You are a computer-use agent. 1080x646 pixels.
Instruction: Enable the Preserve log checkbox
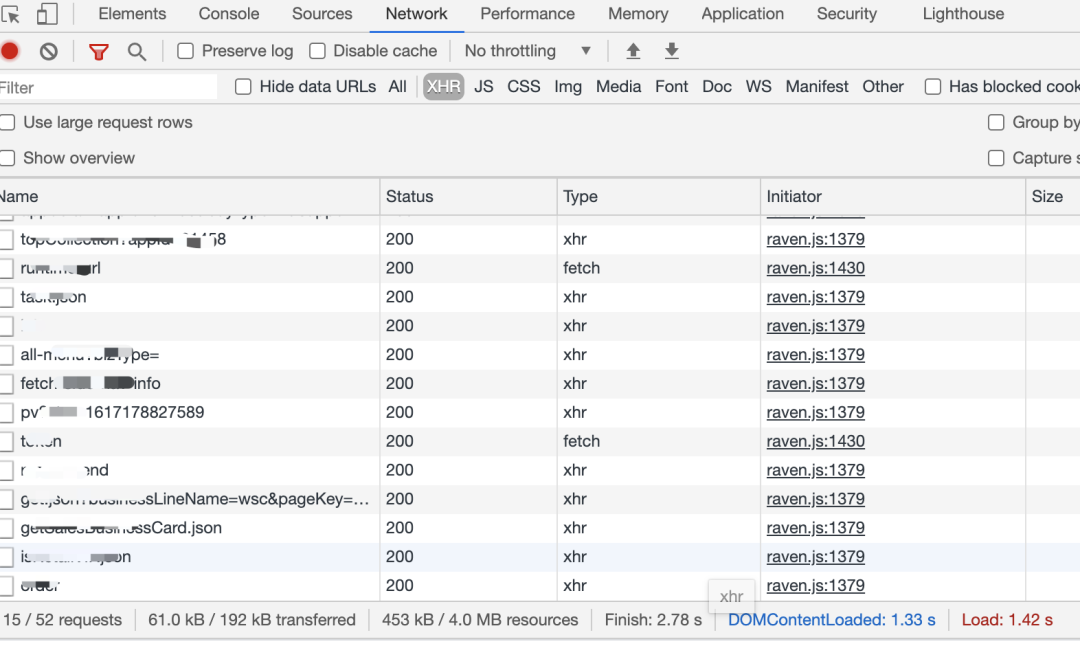[185, 51]
